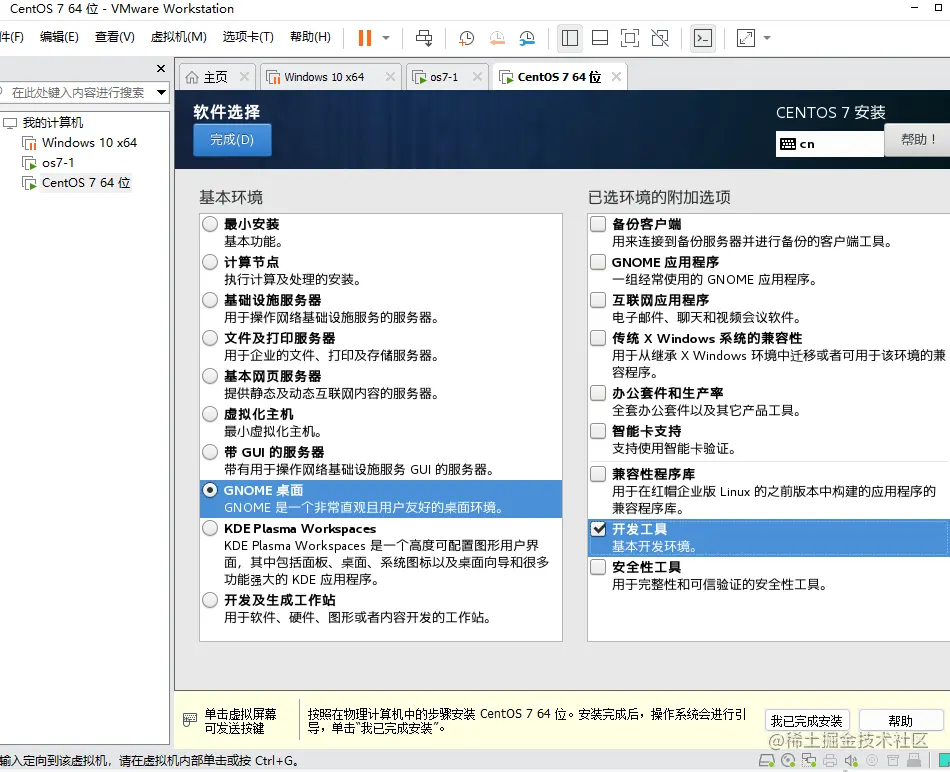Click the 我已完成安装 button
The width and height of the screenshot is (950, 772).
coord(806,721)
